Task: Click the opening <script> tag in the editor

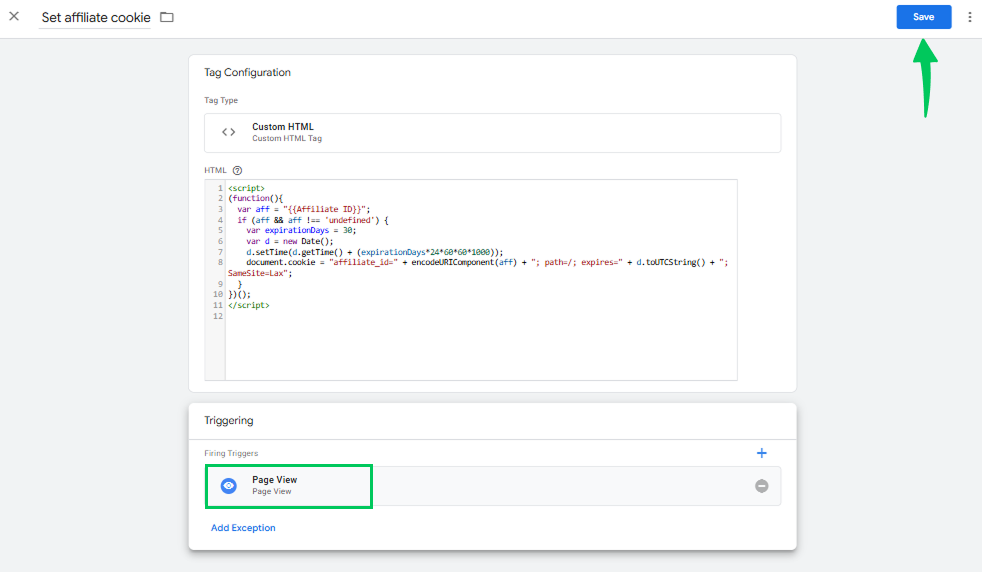Action: coord(246,188)
